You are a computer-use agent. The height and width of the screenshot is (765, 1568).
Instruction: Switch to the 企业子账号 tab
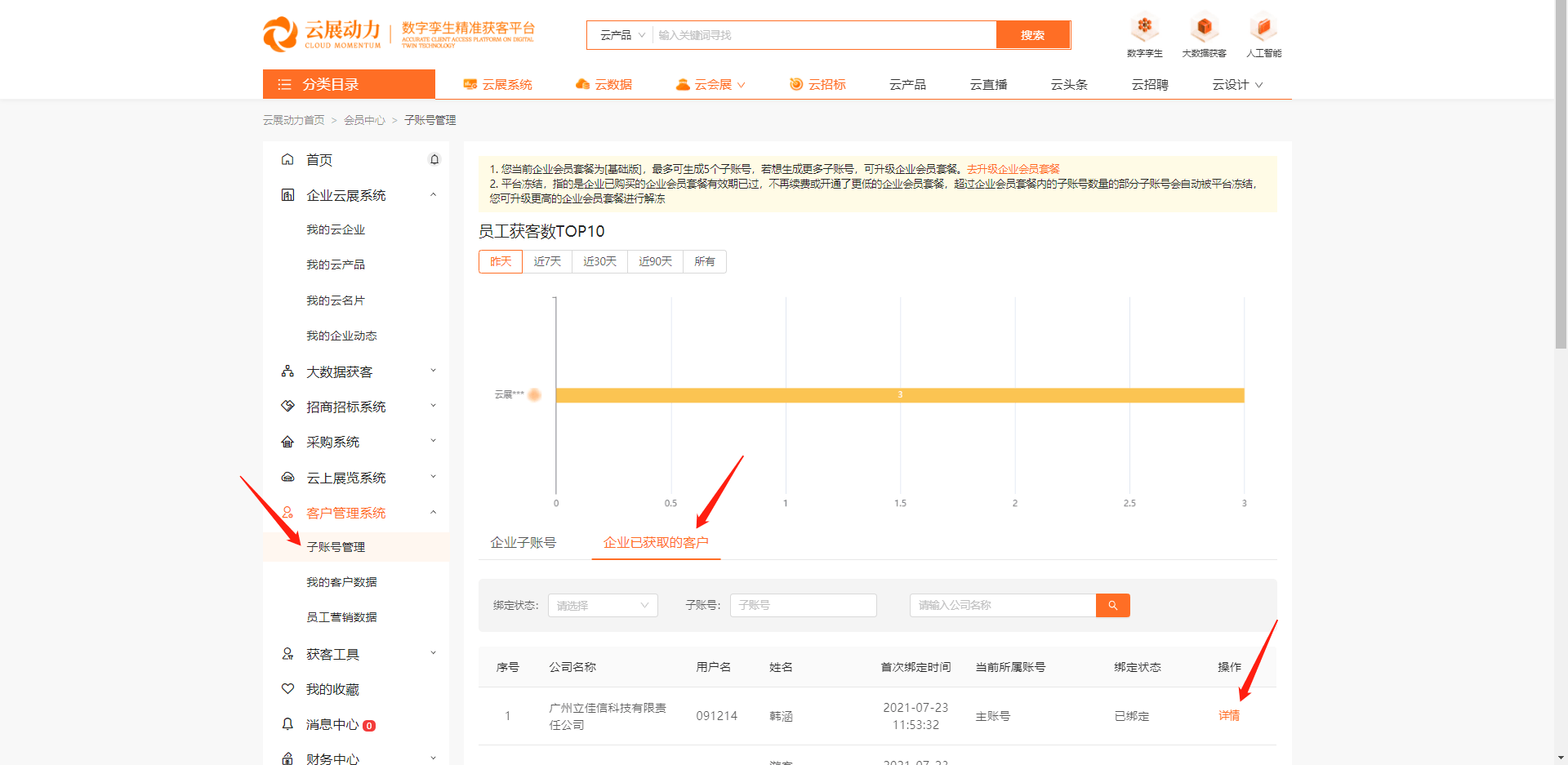523,541
